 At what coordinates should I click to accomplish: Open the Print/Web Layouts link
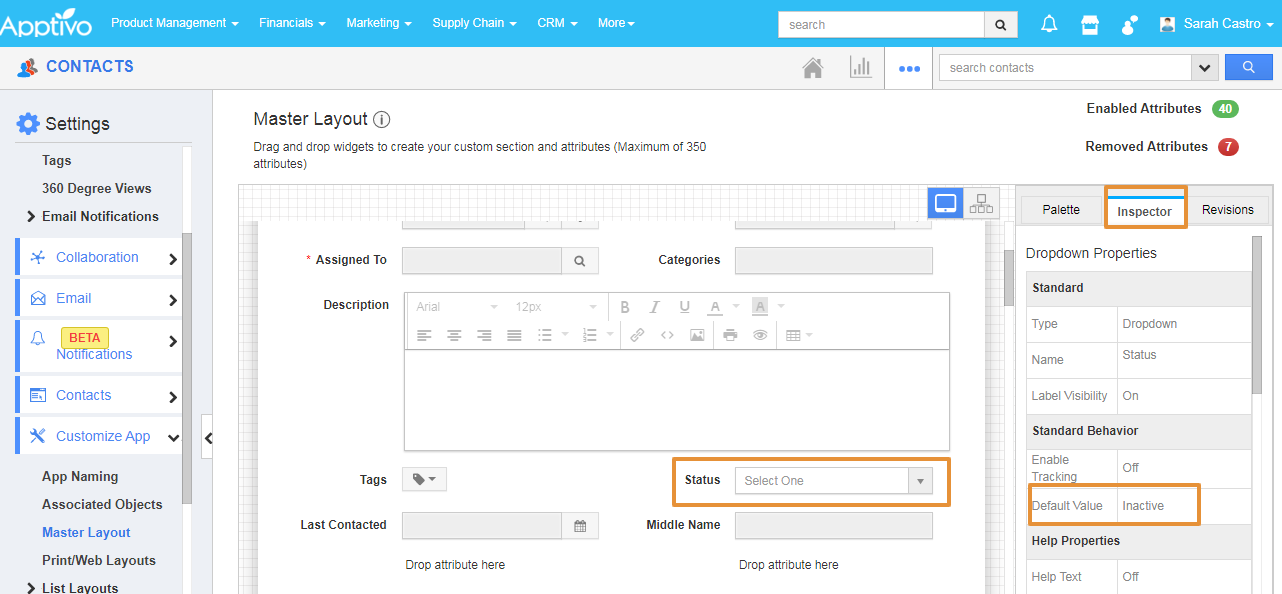click(99, 560)
